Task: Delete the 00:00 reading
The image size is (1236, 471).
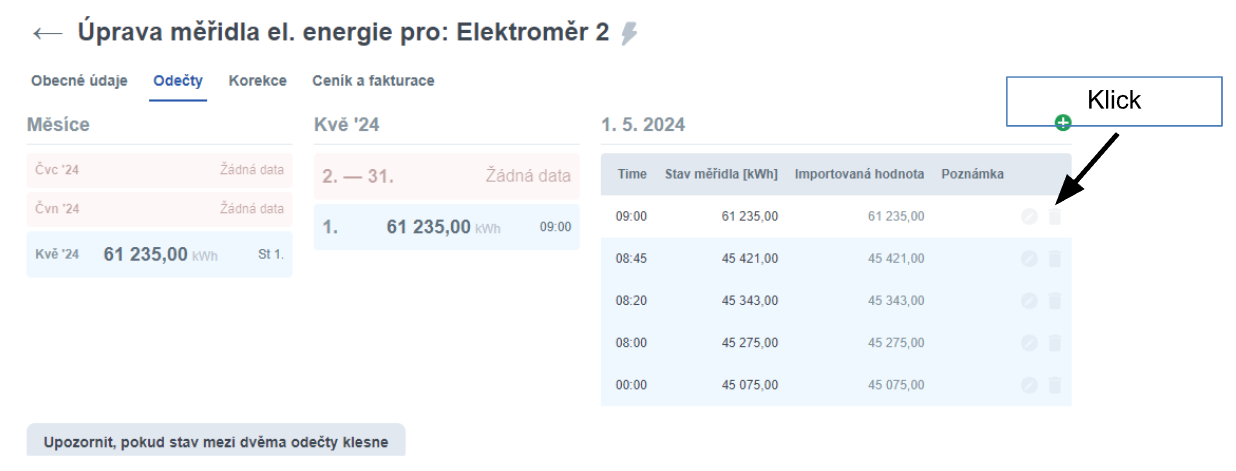Action: 1054,385
